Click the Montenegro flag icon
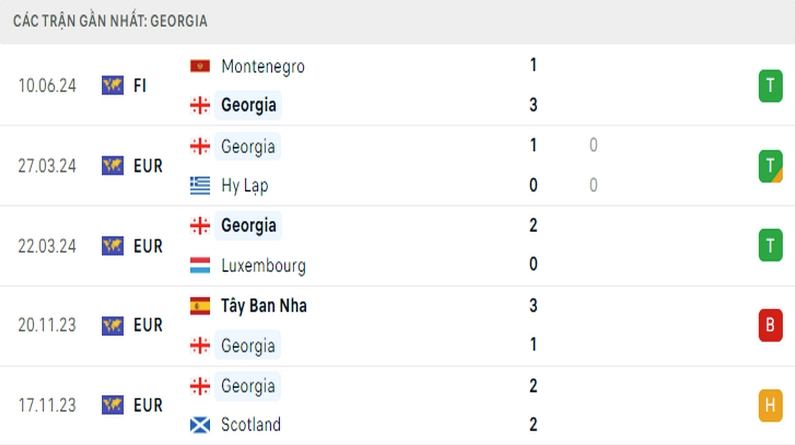The image size is (795, 445). click(200, 66)
